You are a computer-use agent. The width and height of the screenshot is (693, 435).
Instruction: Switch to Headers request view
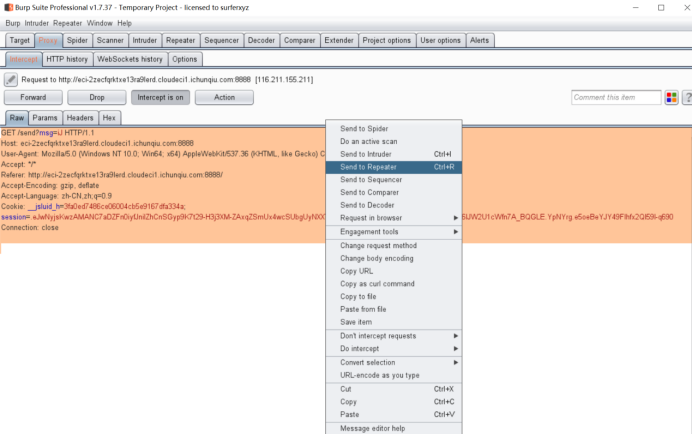click(80, 118)
